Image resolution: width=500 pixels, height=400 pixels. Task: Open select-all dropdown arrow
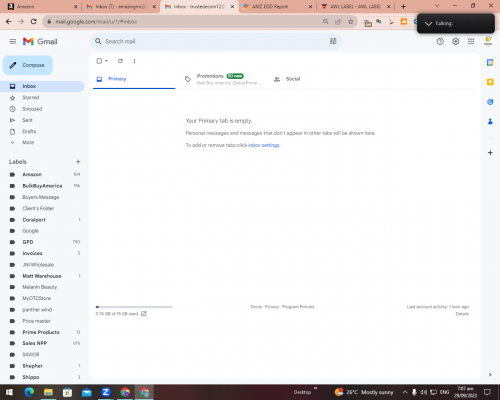[106, 61]
